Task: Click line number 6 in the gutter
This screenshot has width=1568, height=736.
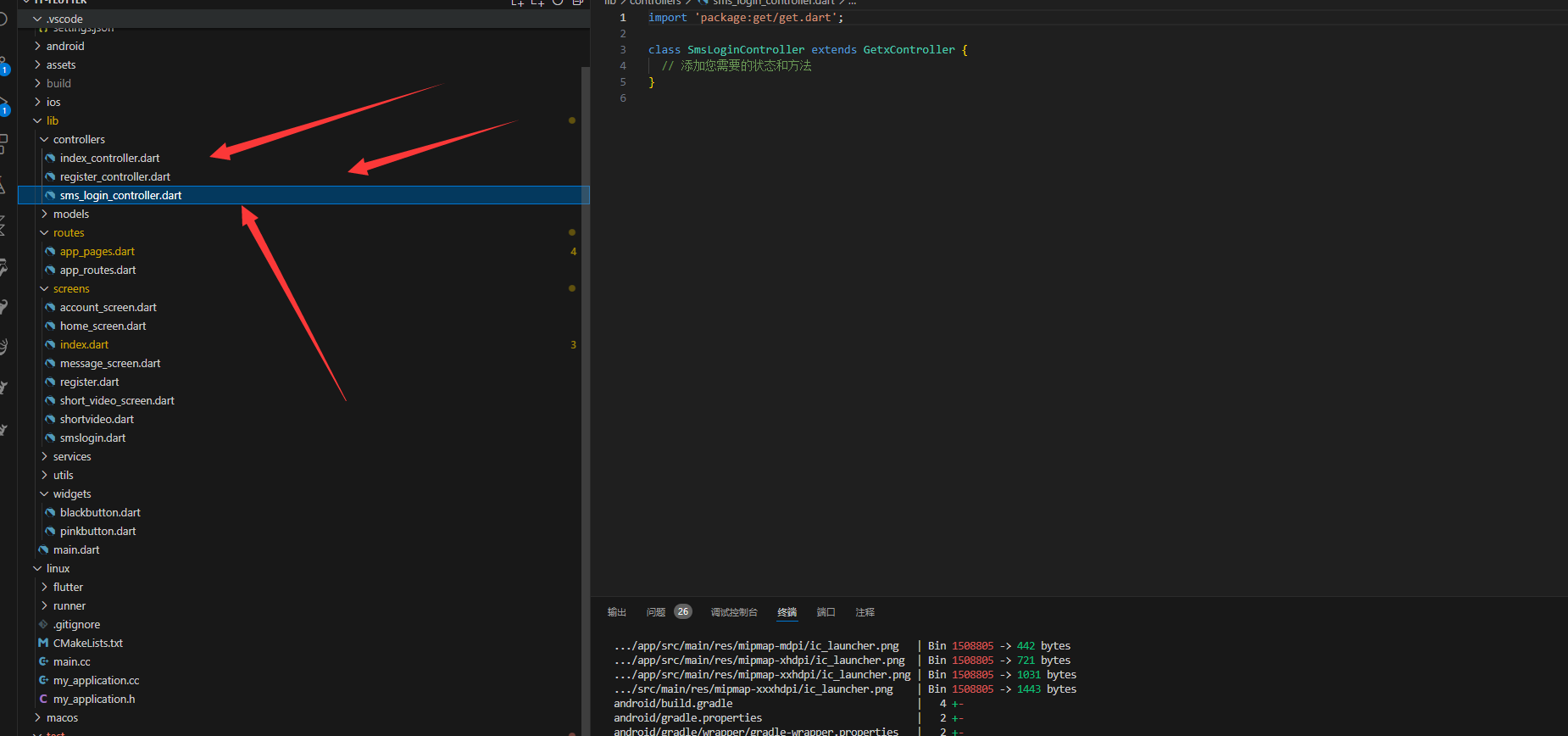Action: [x=623, y=98]
